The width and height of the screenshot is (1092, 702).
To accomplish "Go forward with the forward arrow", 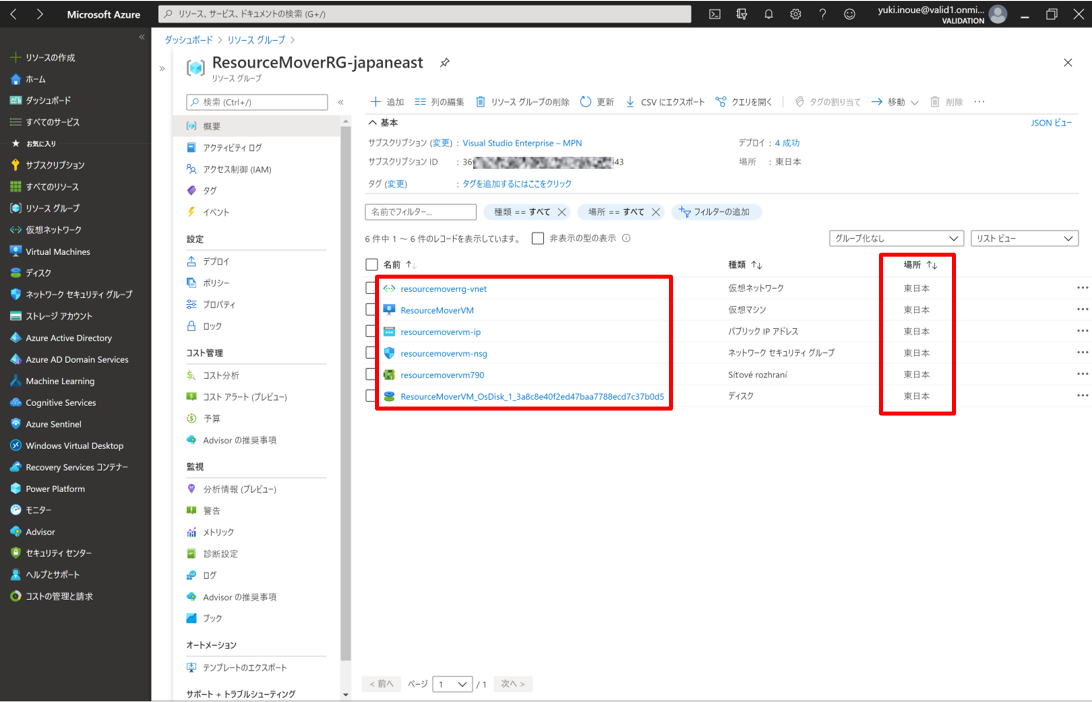I will 40,14.
